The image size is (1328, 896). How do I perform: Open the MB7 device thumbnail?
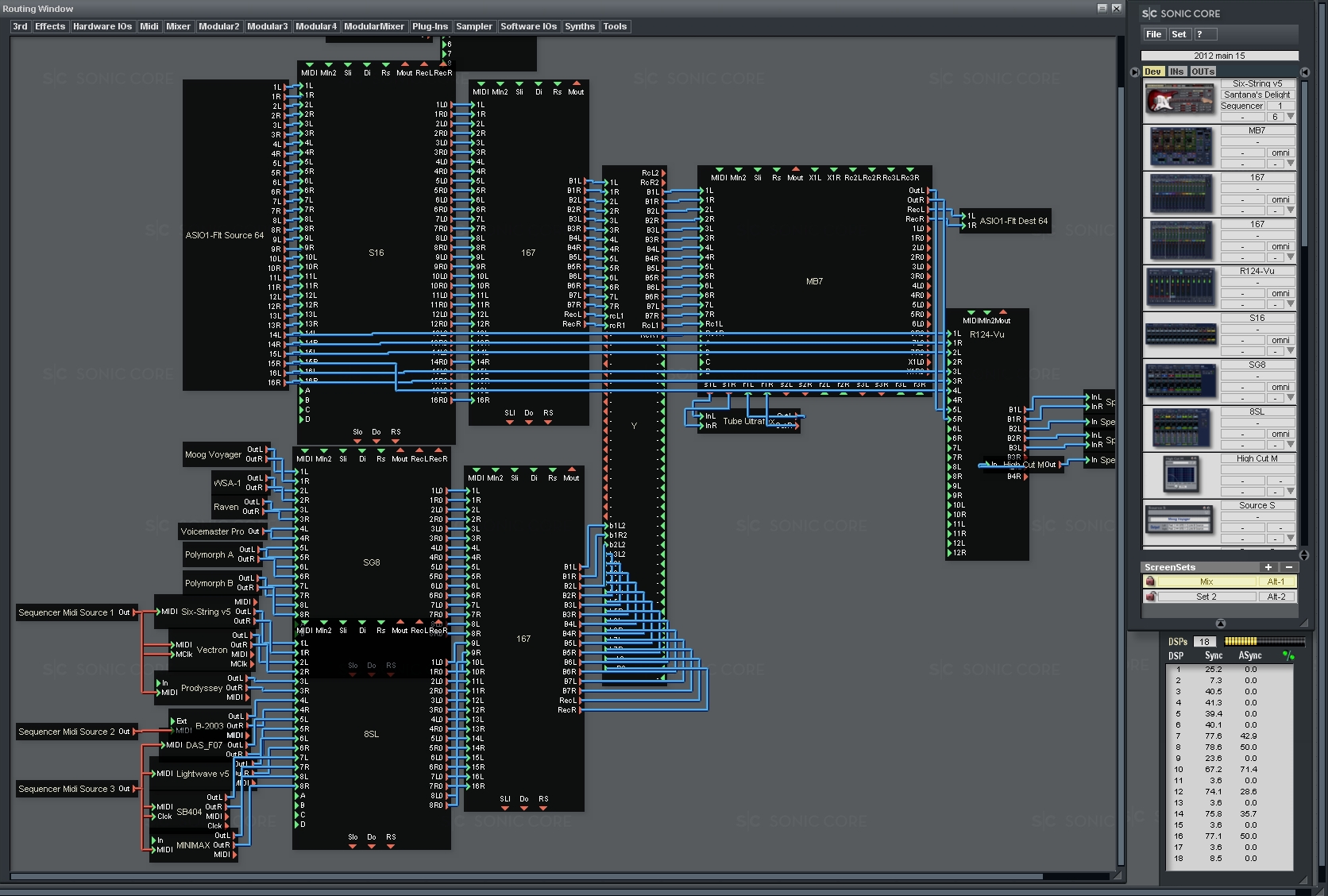pos(1180,147)
